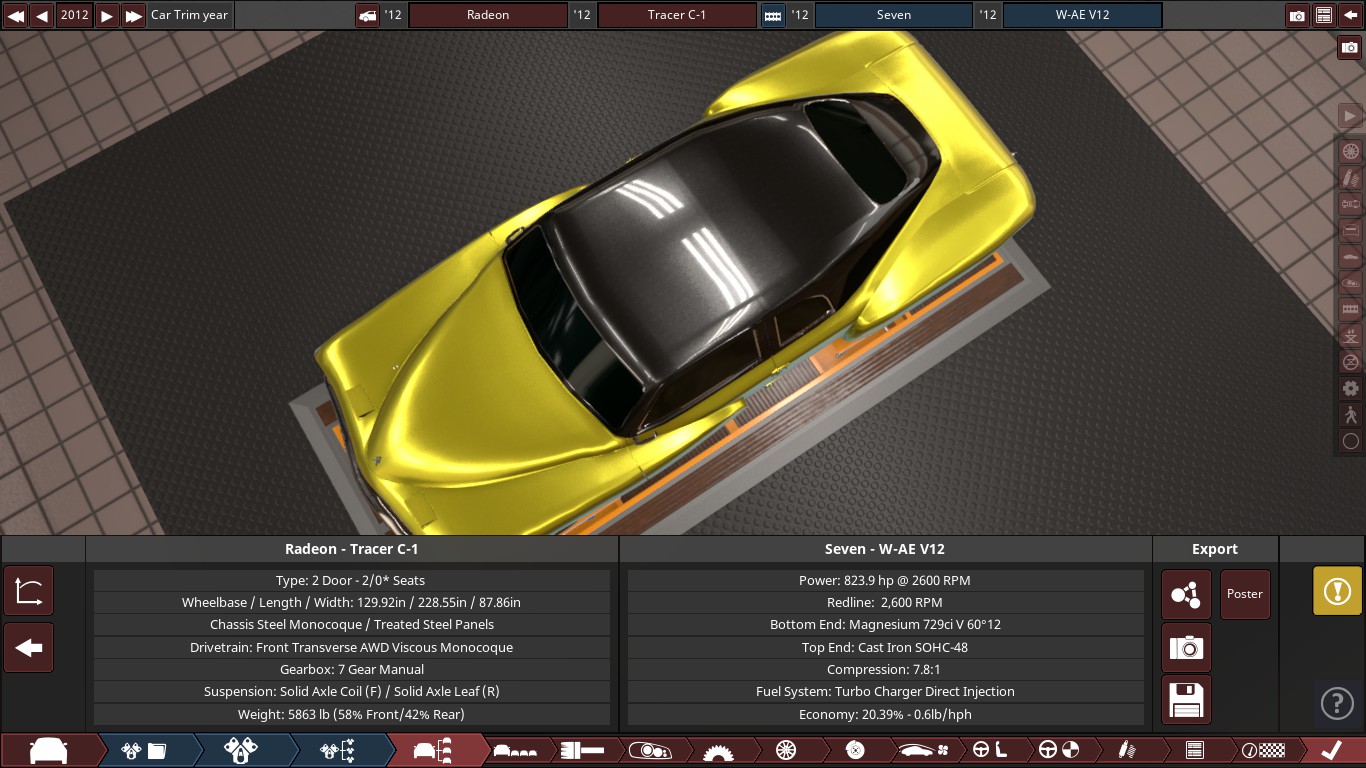Click the engine family icon beside Seven
Viewport: 1366px width, 768px height.
pos(773,15)
